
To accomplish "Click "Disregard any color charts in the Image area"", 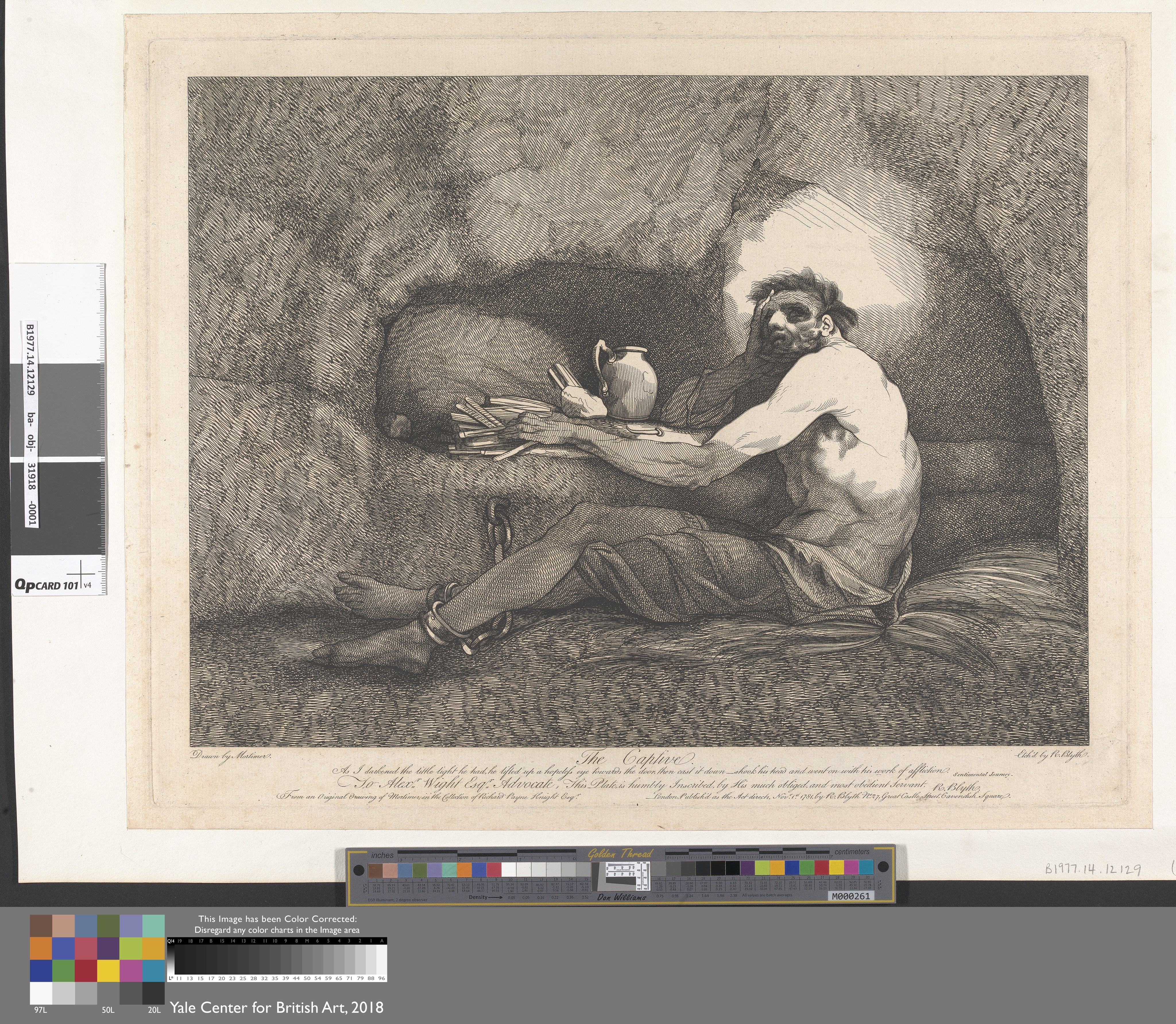I will click(x=277, y=930).
